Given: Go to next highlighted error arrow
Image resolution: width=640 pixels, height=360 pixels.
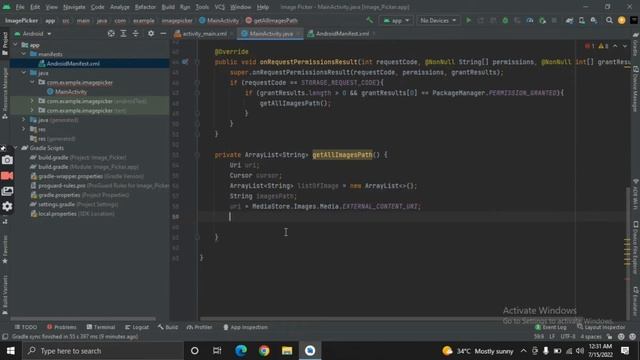Looking at the screenshot, I should (624, 46).
